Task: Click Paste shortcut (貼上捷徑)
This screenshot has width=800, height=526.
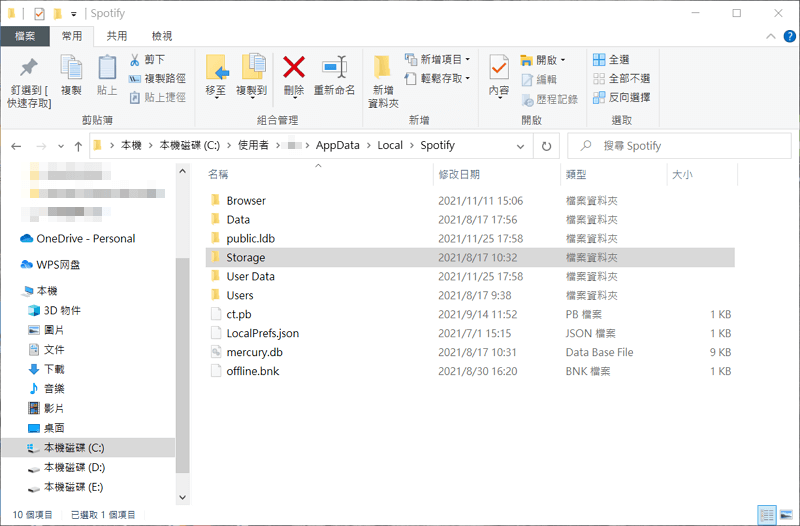Action: [157, 97]
